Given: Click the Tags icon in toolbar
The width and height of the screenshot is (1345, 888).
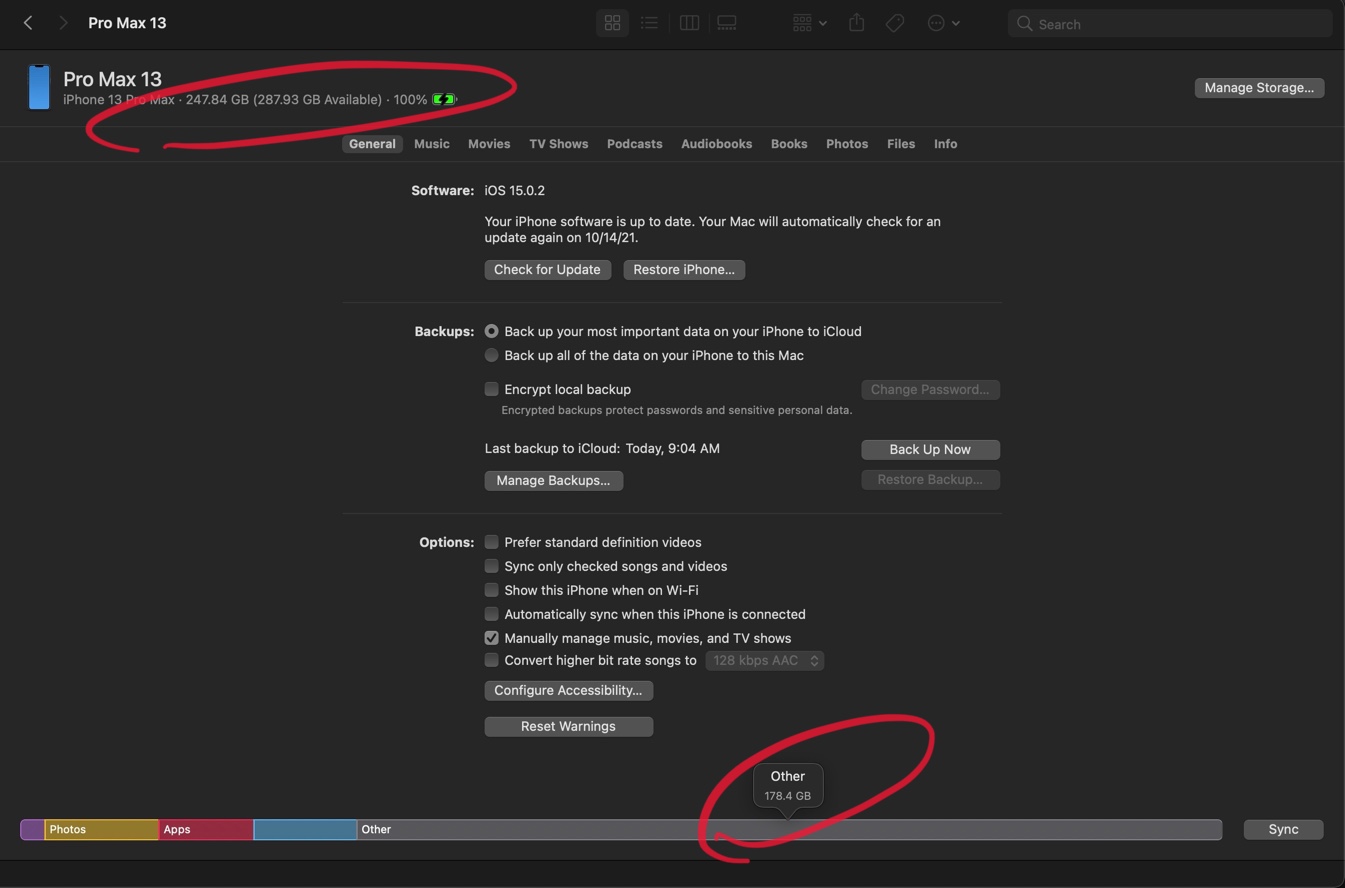Looking at the screenshot, I should [895, 23].
